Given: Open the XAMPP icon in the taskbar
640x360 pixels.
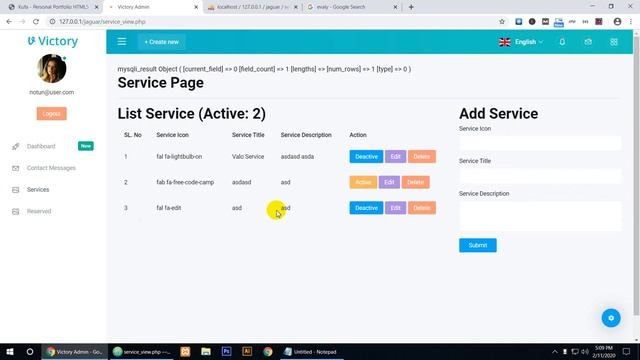Looking at the screenshot, I should [x=185, y=352].
